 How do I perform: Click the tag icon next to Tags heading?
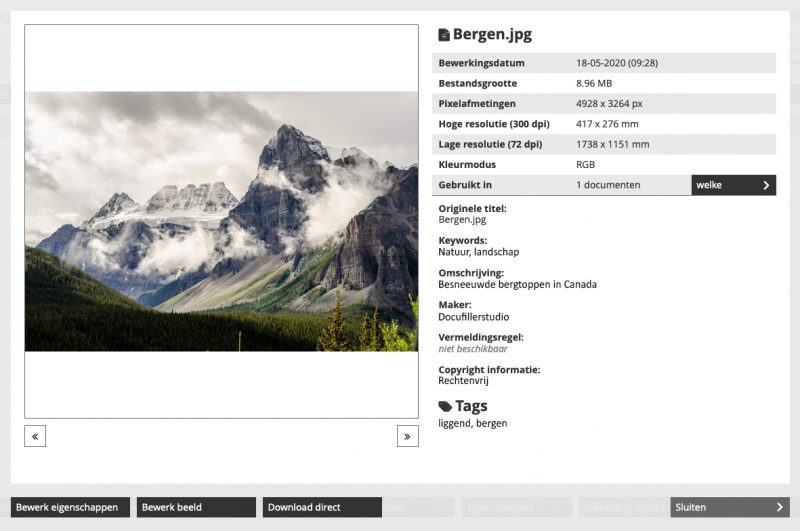(x=445, y=407)
